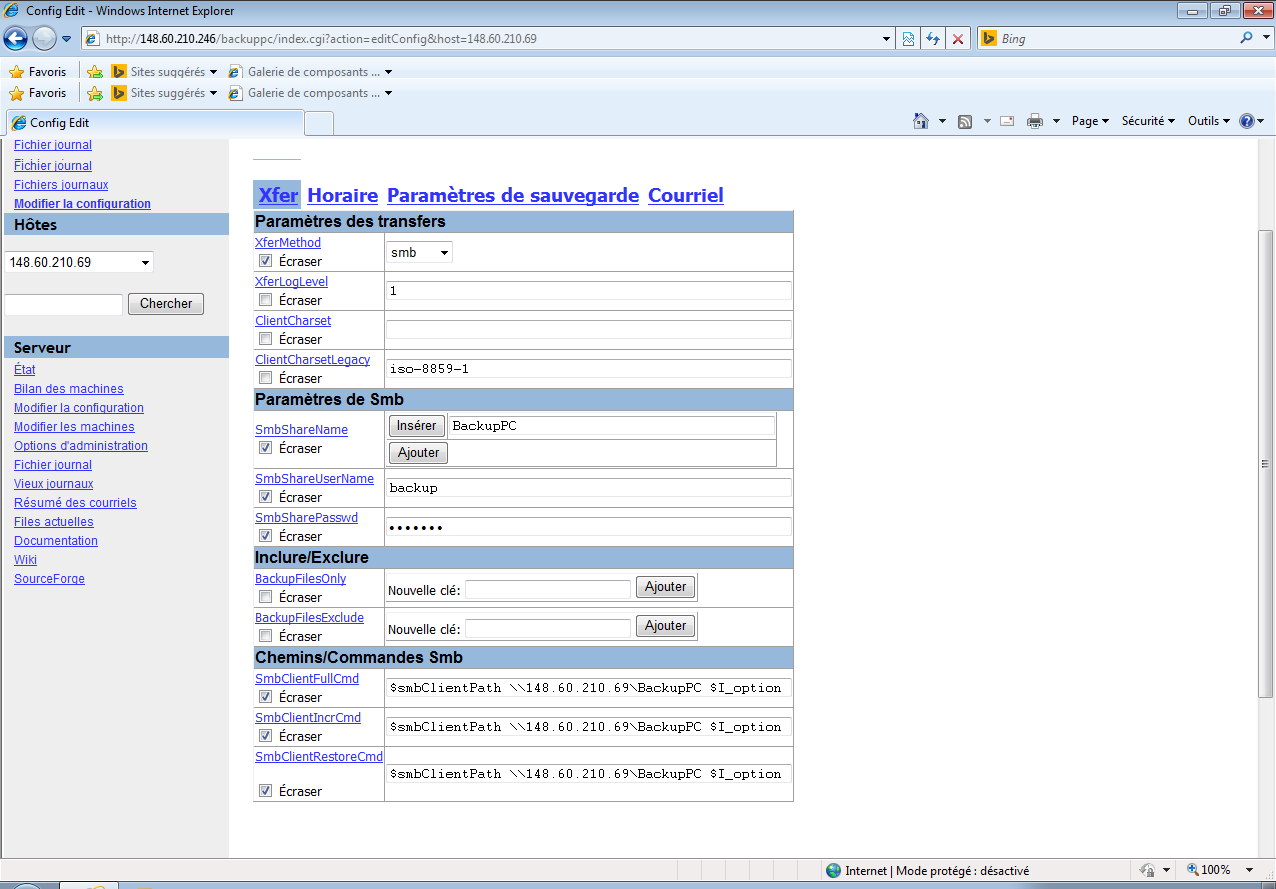Click the browser Back arrow button

[x=16, y=39]
